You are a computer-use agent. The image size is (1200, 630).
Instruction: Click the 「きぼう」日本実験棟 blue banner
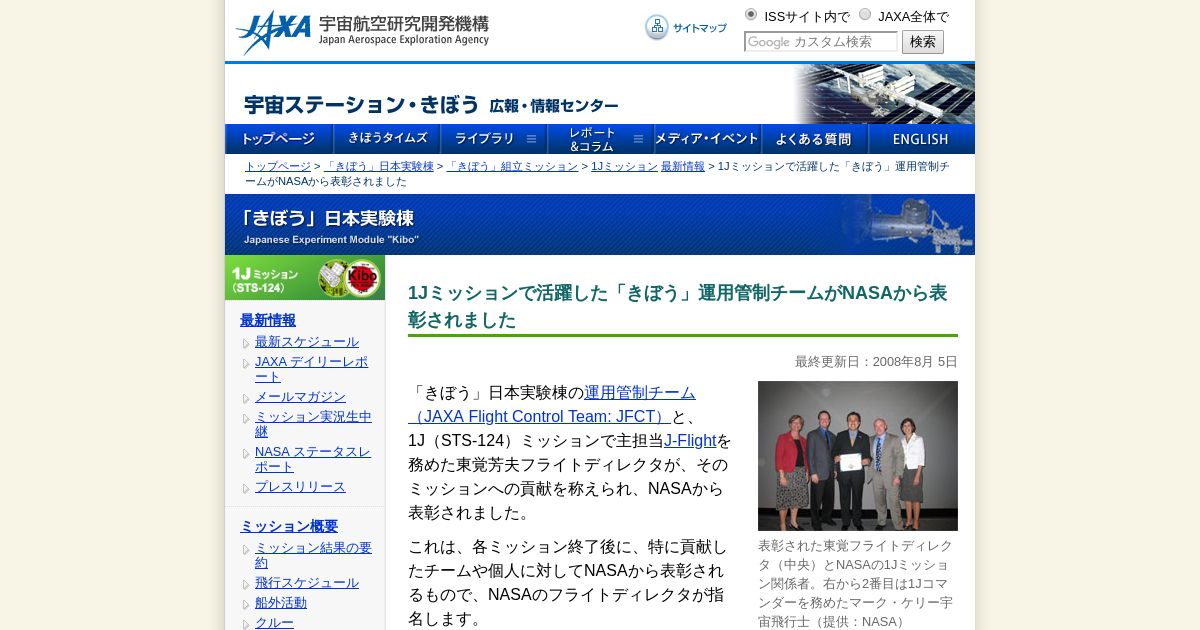[x=600, y=224]
